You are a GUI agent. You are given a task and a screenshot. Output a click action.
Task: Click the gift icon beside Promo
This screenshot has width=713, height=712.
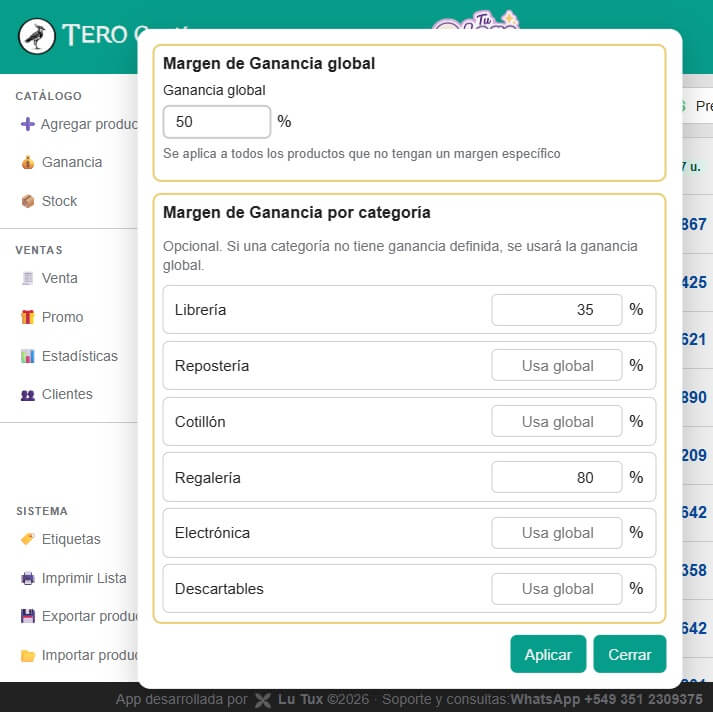(x=28, y=317)
